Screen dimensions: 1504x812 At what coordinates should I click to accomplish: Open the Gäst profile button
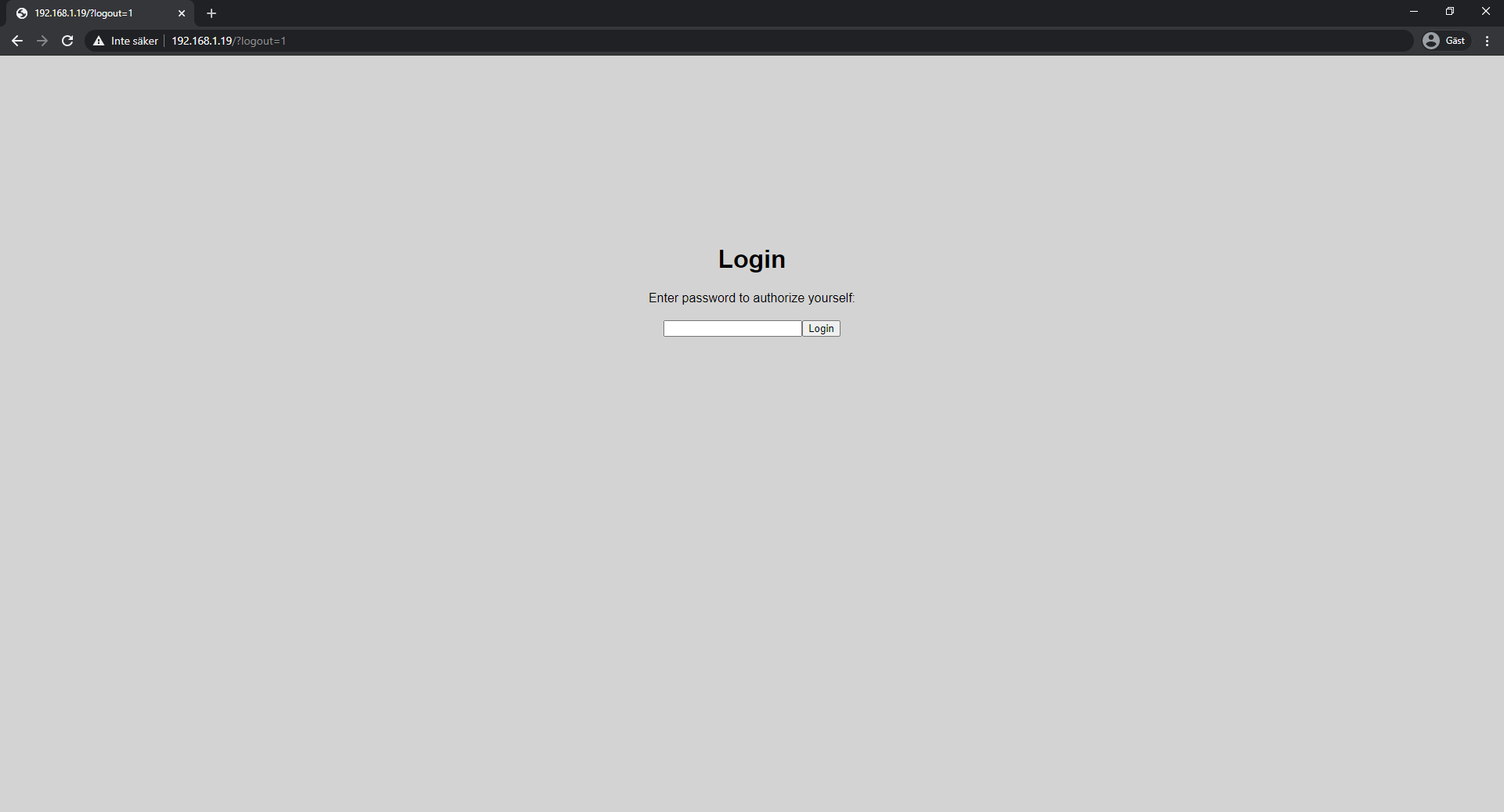[x=1446, y=41]
